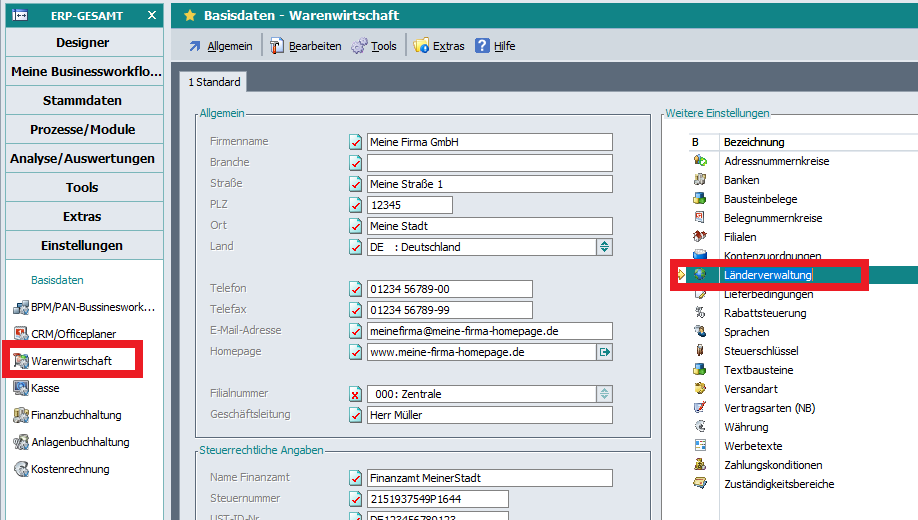
Task: Open the Analyse/Auswertungen section button
Action: pyautogui.click(x=82, y=159)
